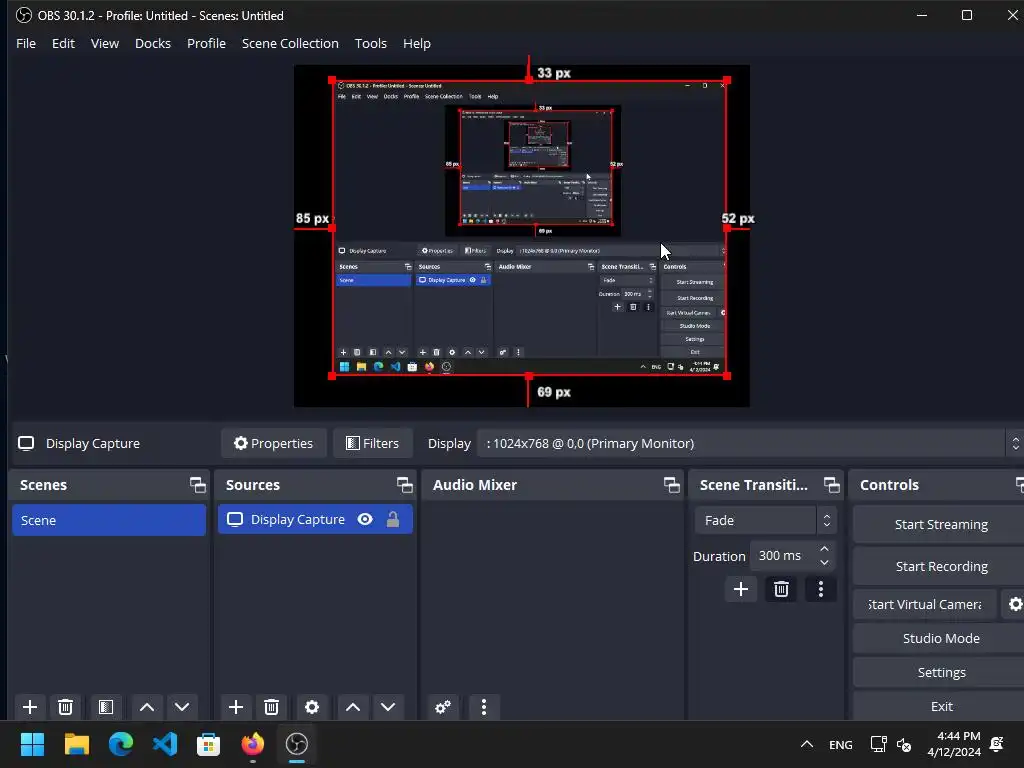Increase transition duration with up arrow

coord(824,549)
